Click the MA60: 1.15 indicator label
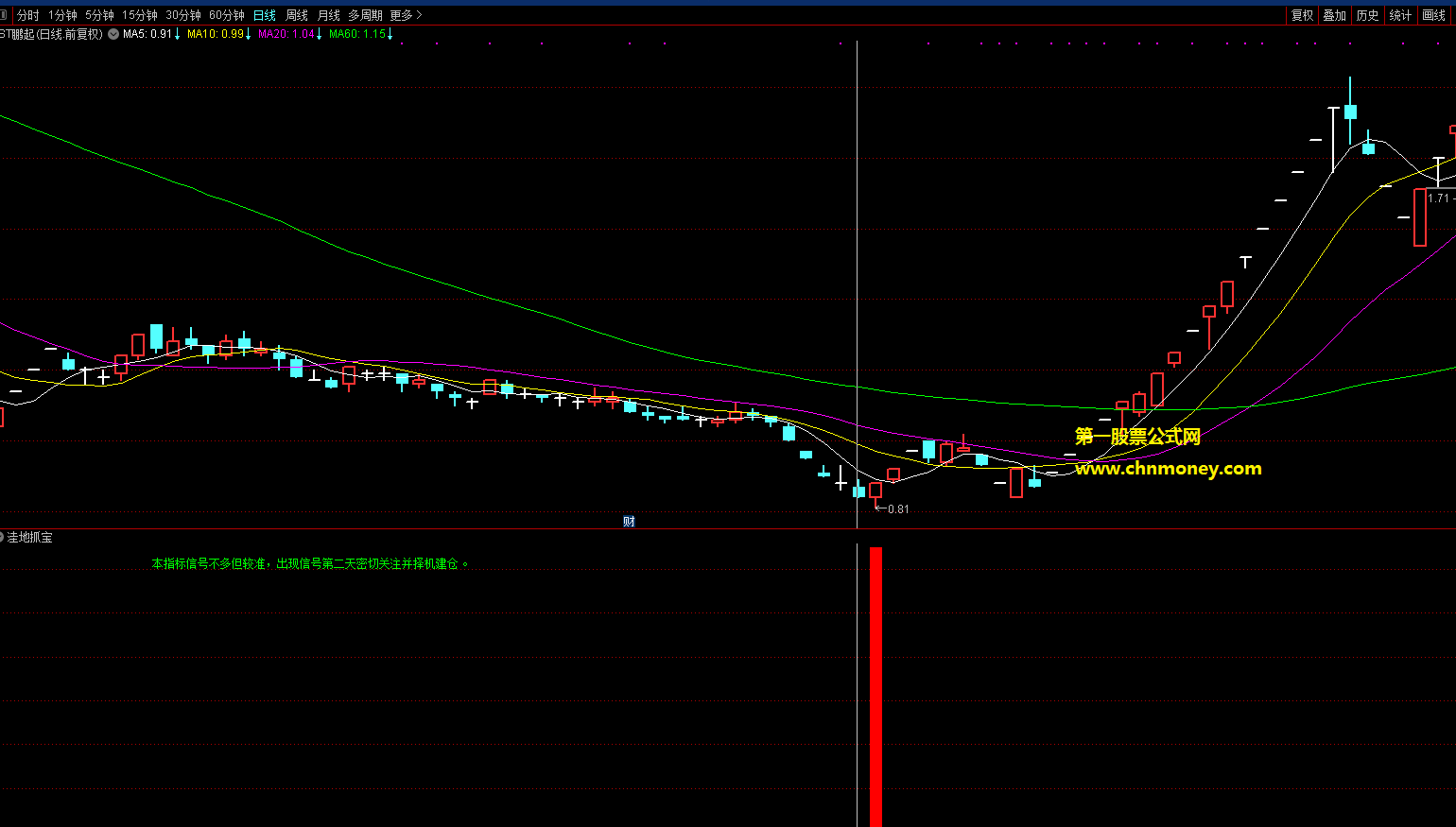 361,34
